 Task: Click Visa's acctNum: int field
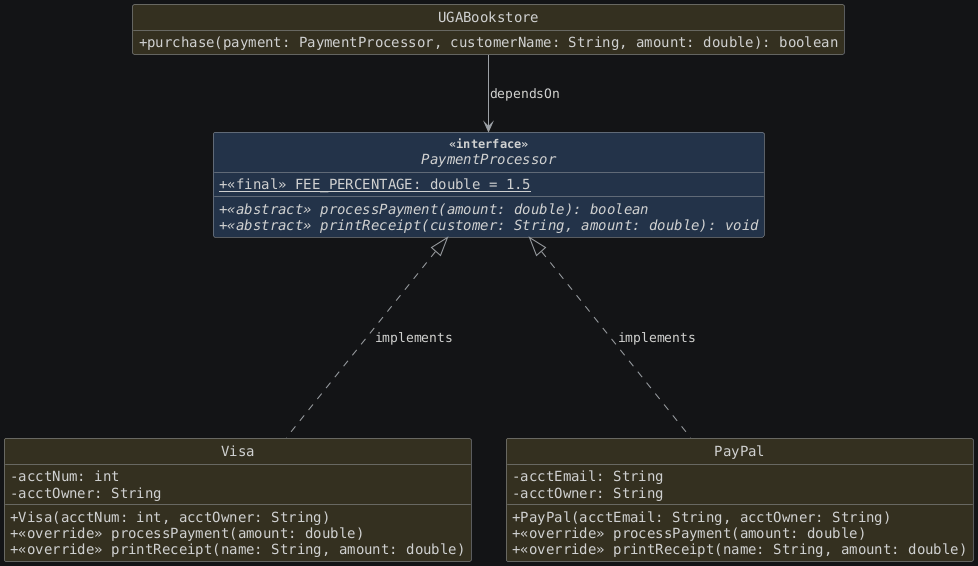click(65, 476)
